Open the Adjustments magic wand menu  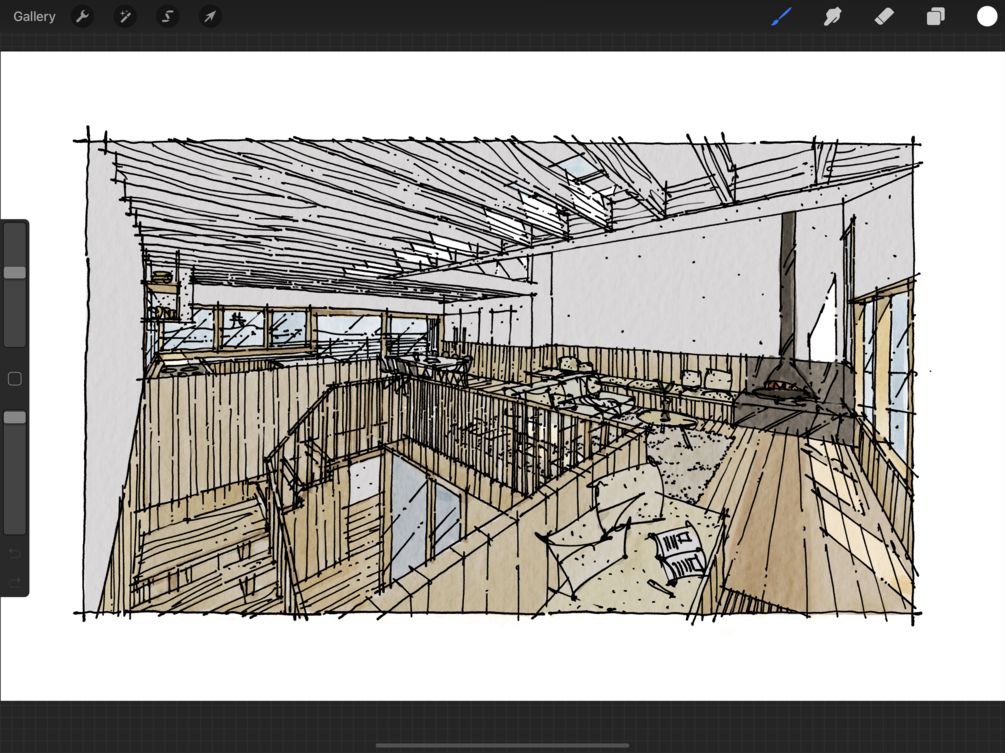pos(125,17)
